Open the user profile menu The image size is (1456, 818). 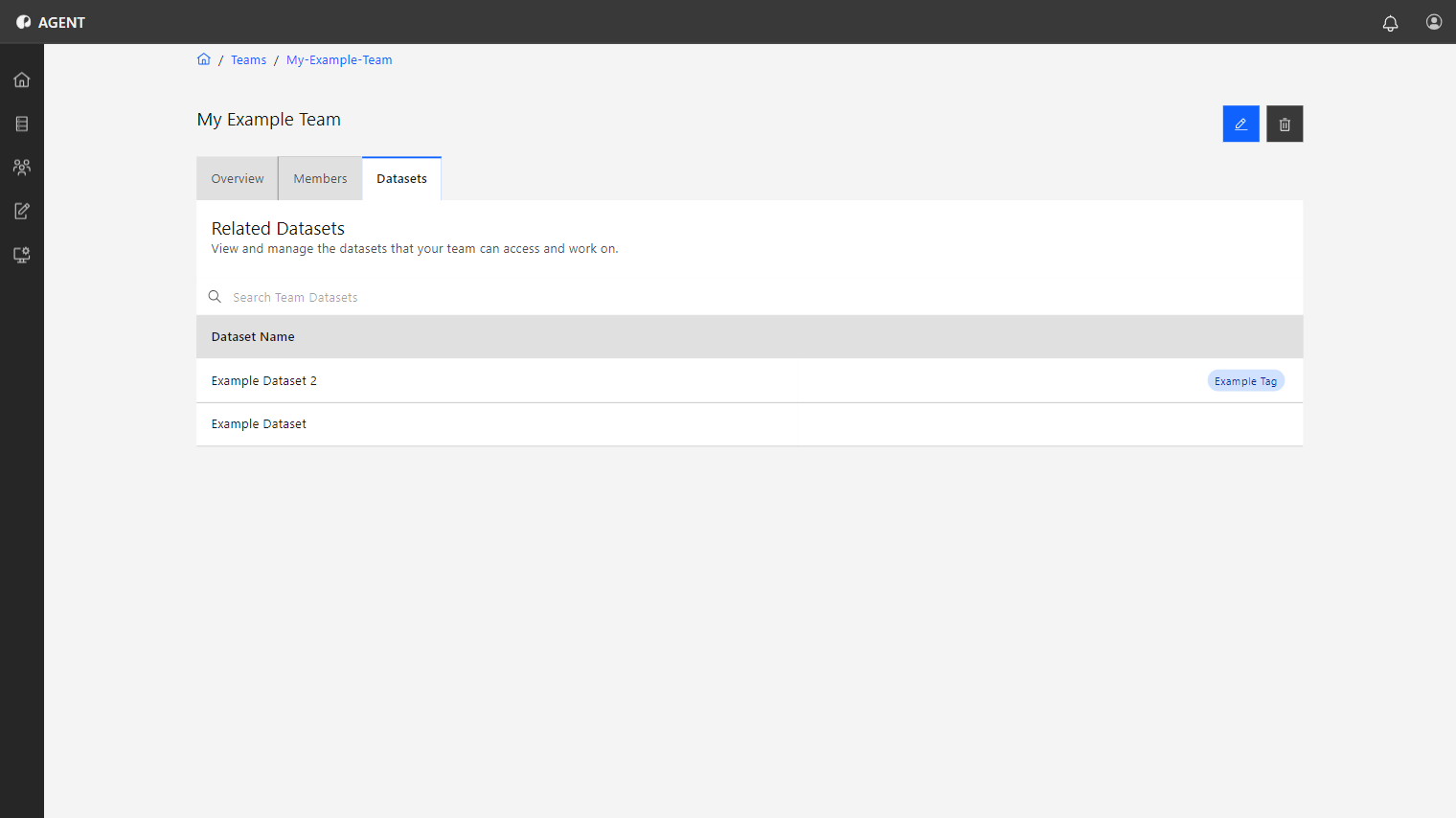[1434, 22]
